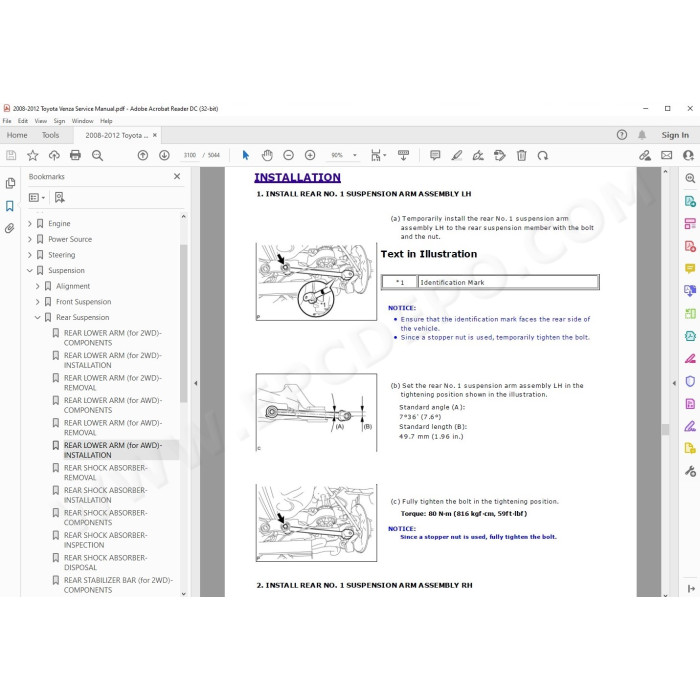Add a sticky note comment
700x700 pixels.
coord(435,155)
